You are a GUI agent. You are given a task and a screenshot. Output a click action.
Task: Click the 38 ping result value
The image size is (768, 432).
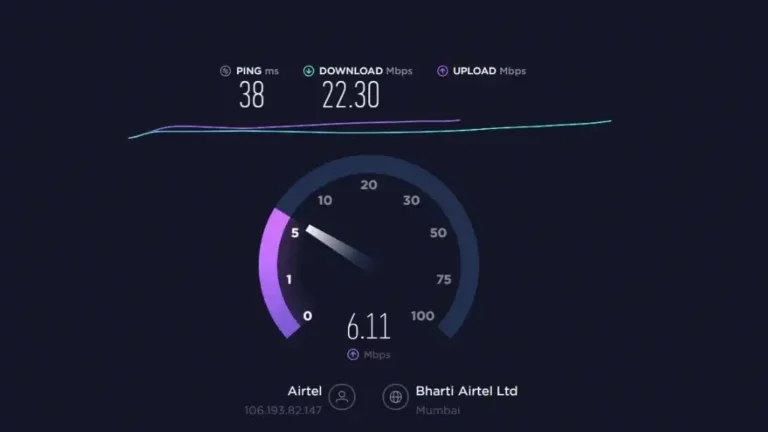tap(252, 95)
